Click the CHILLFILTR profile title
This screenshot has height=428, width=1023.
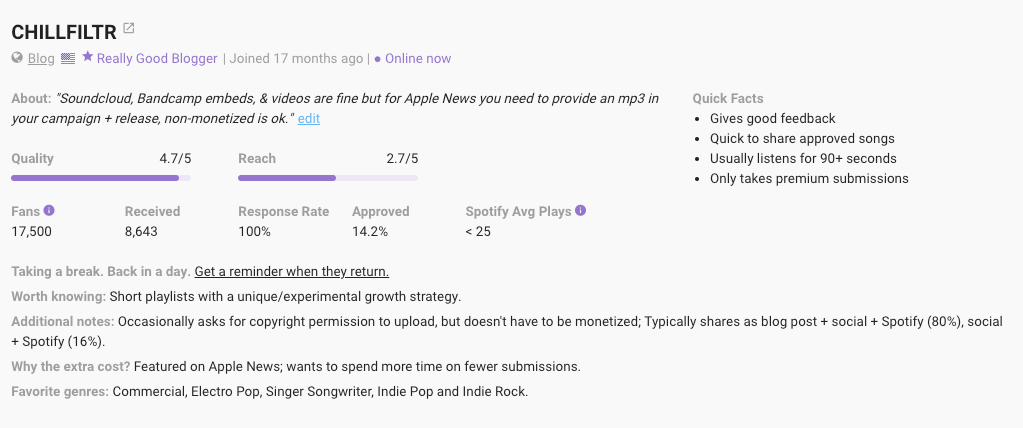pyautogui.click(x=63, y=31)
